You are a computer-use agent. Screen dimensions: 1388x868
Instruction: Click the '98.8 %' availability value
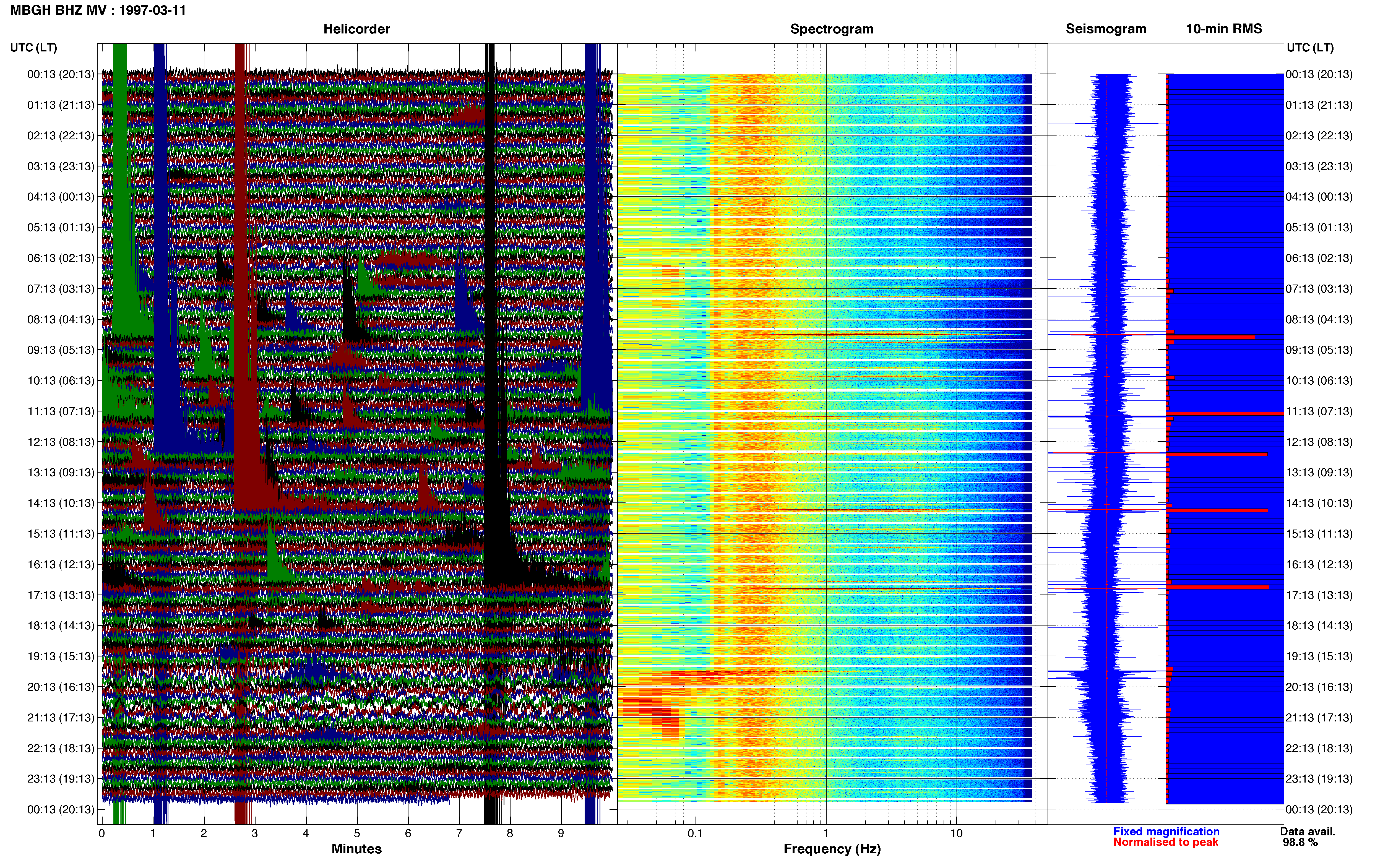pyautogui.click(x=1300, y=842)
